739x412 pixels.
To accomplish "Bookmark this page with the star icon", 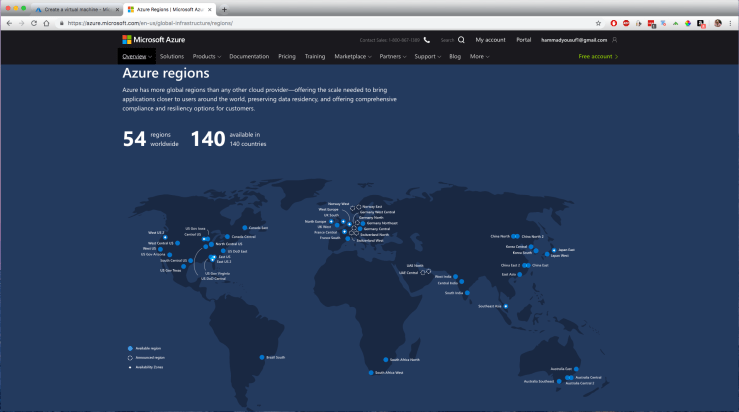I will (x=598, y=23).
